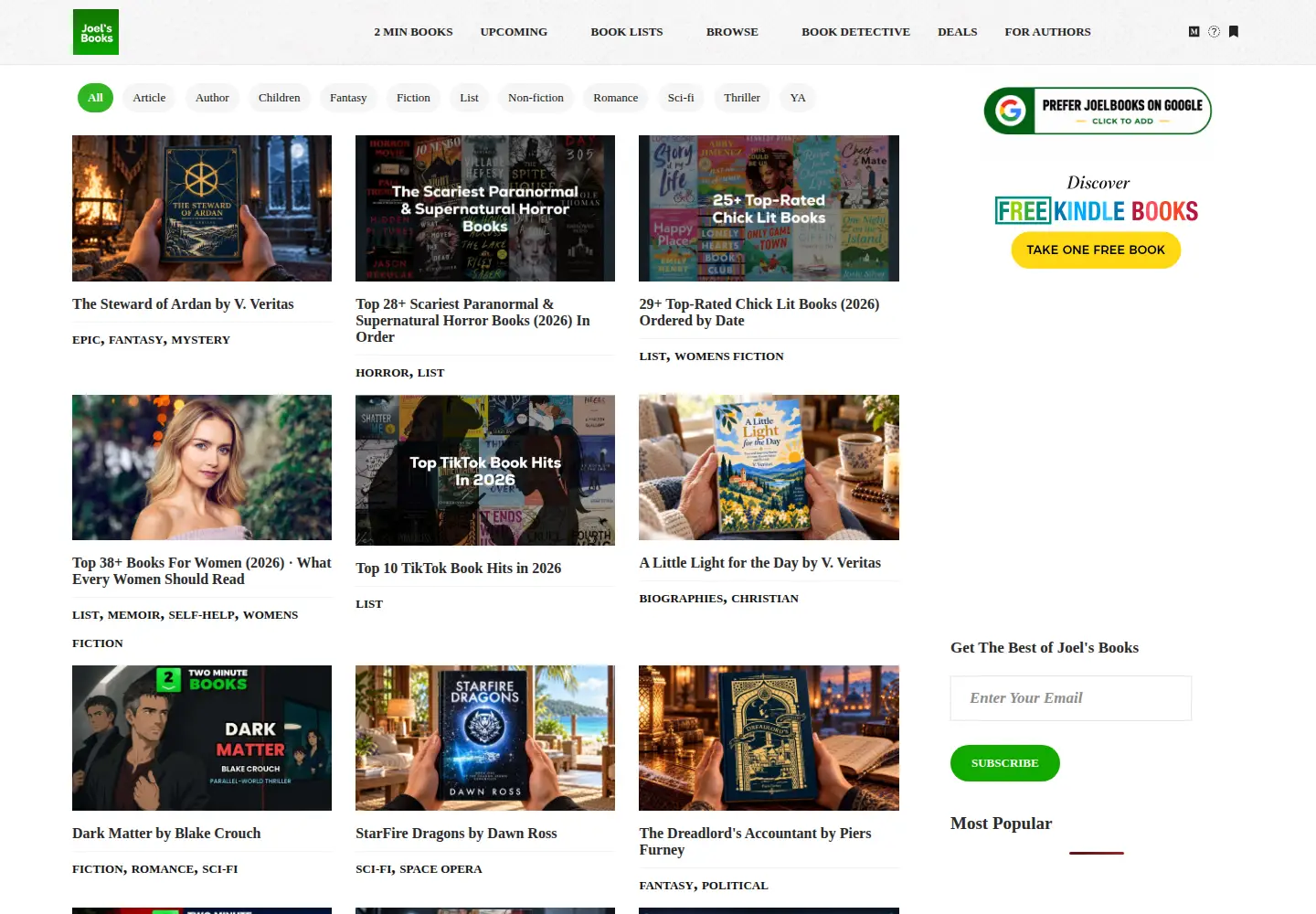Open '29+ Top-Rated Chick Lit Books' title
Viewport: 1316px width, 914px height.
pos(759,313)
